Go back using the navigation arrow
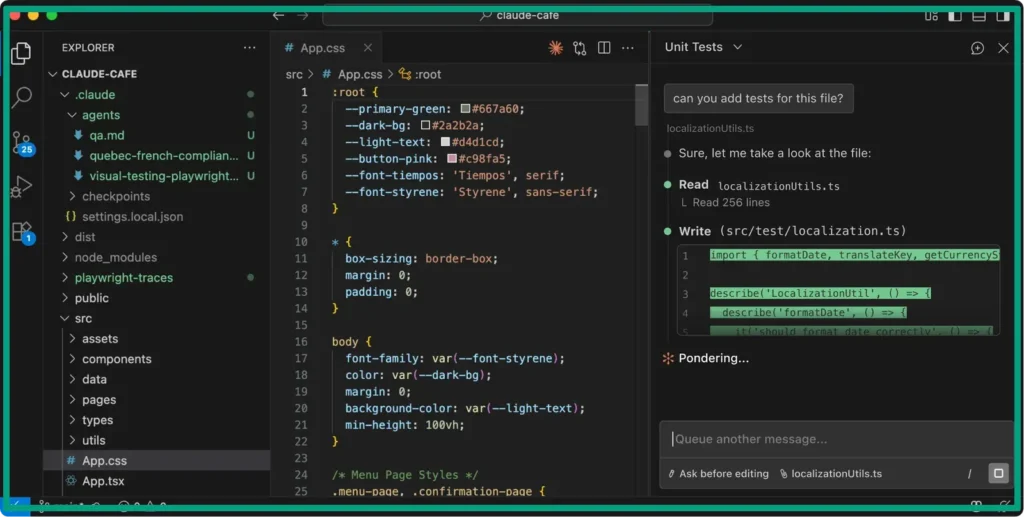Screen dimensions: 1024x517 pyautogui.click(x=278, y=15)
